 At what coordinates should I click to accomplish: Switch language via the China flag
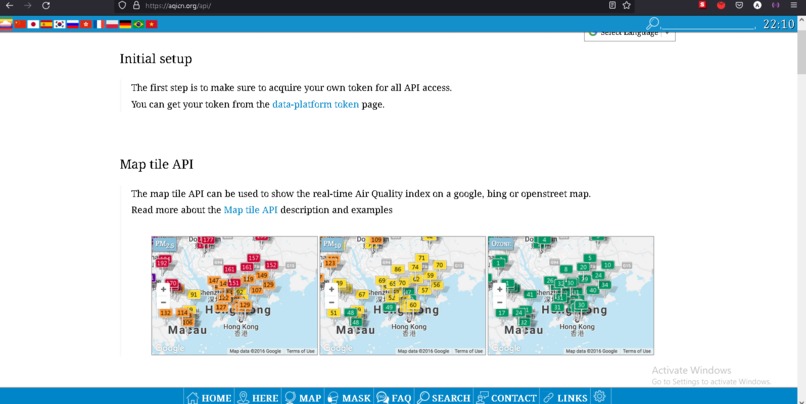[x=20, y=24]
